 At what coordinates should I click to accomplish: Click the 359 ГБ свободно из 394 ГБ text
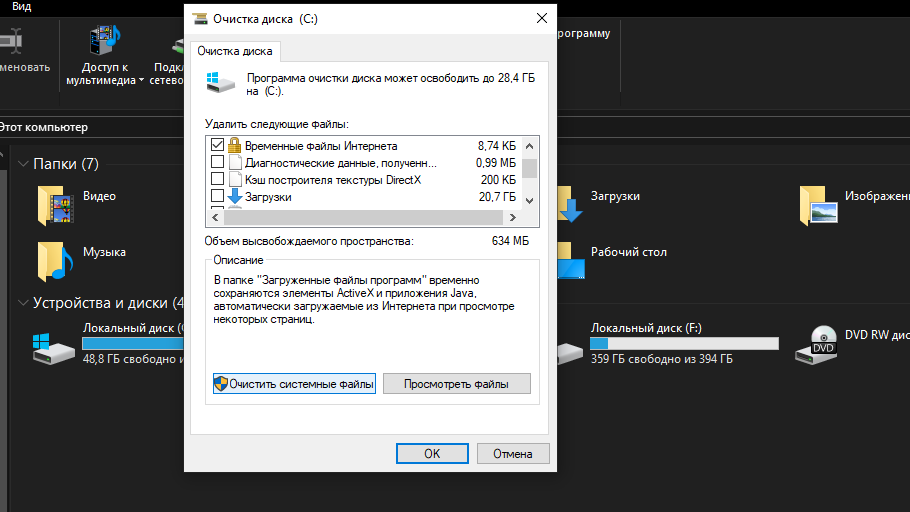pos(662,359)
